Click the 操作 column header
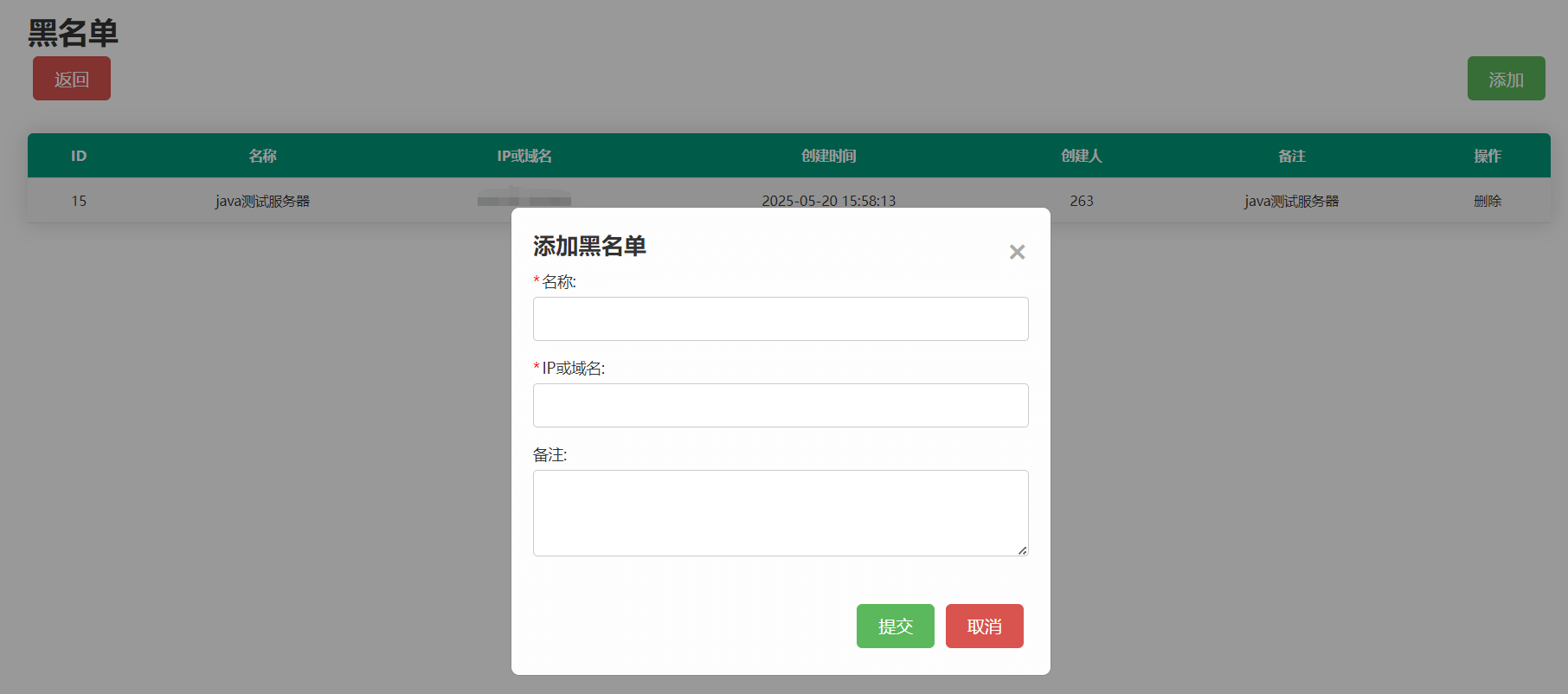The width and height of the screenshot is (1568, 694). pyautogui.click(x=1487, y=156)
